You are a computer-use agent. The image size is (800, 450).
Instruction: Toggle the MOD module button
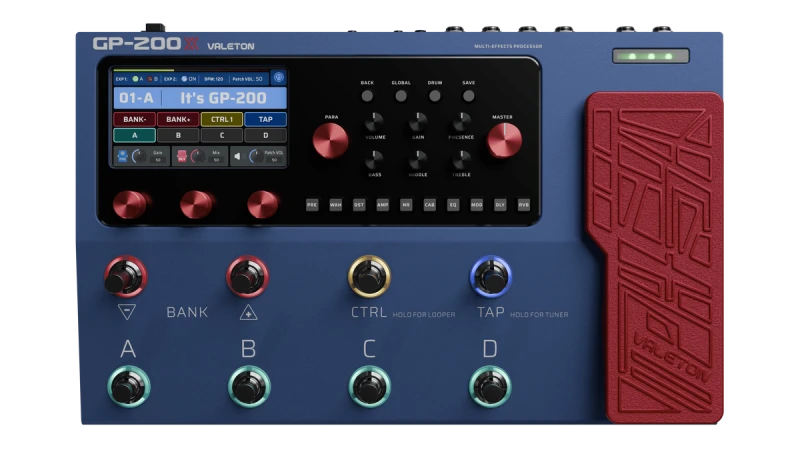(477, 205)
